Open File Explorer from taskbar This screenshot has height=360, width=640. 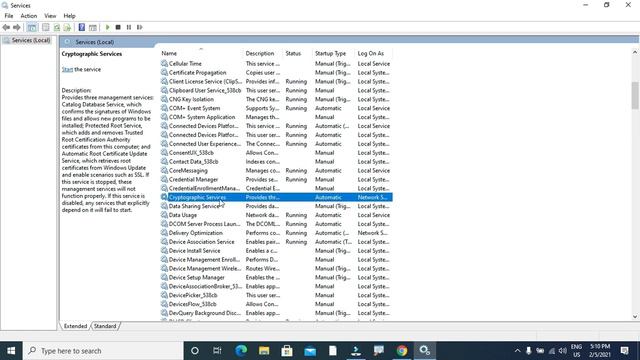click(x=264, y=351)
